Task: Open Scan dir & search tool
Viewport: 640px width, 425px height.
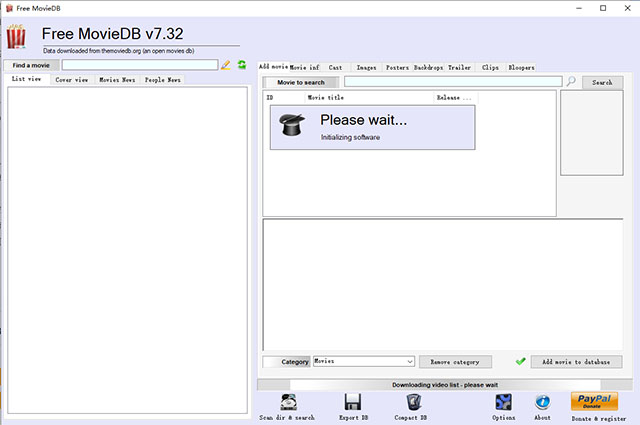Action: pyautogui.click(x=288, y=403)
